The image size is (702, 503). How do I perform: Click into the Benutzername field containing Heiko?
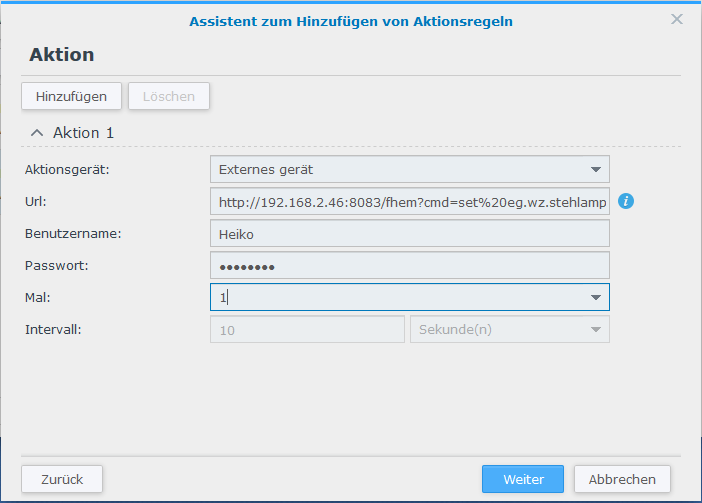410,233
